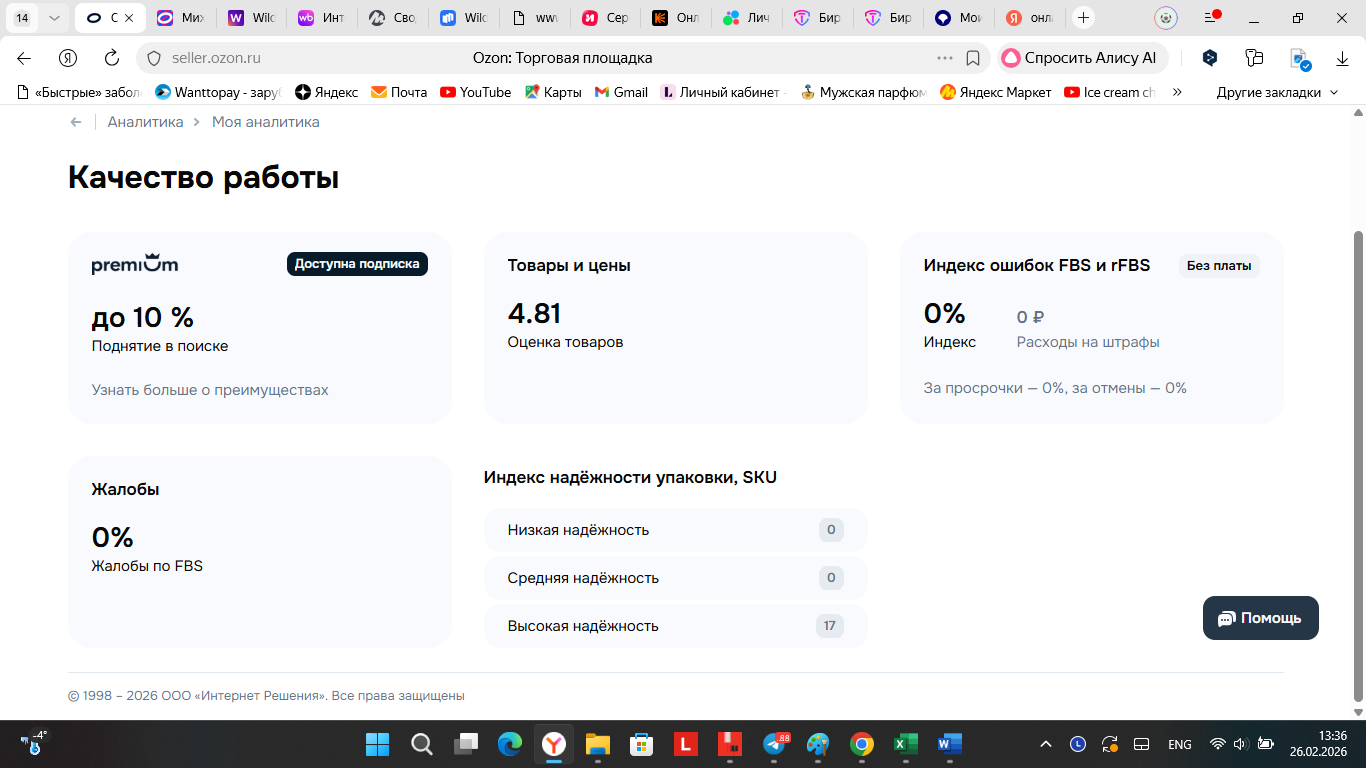Viewport: 1366px width, 768px height.
Task: Open a new browser tab with plus
Action: (1083, 18)
